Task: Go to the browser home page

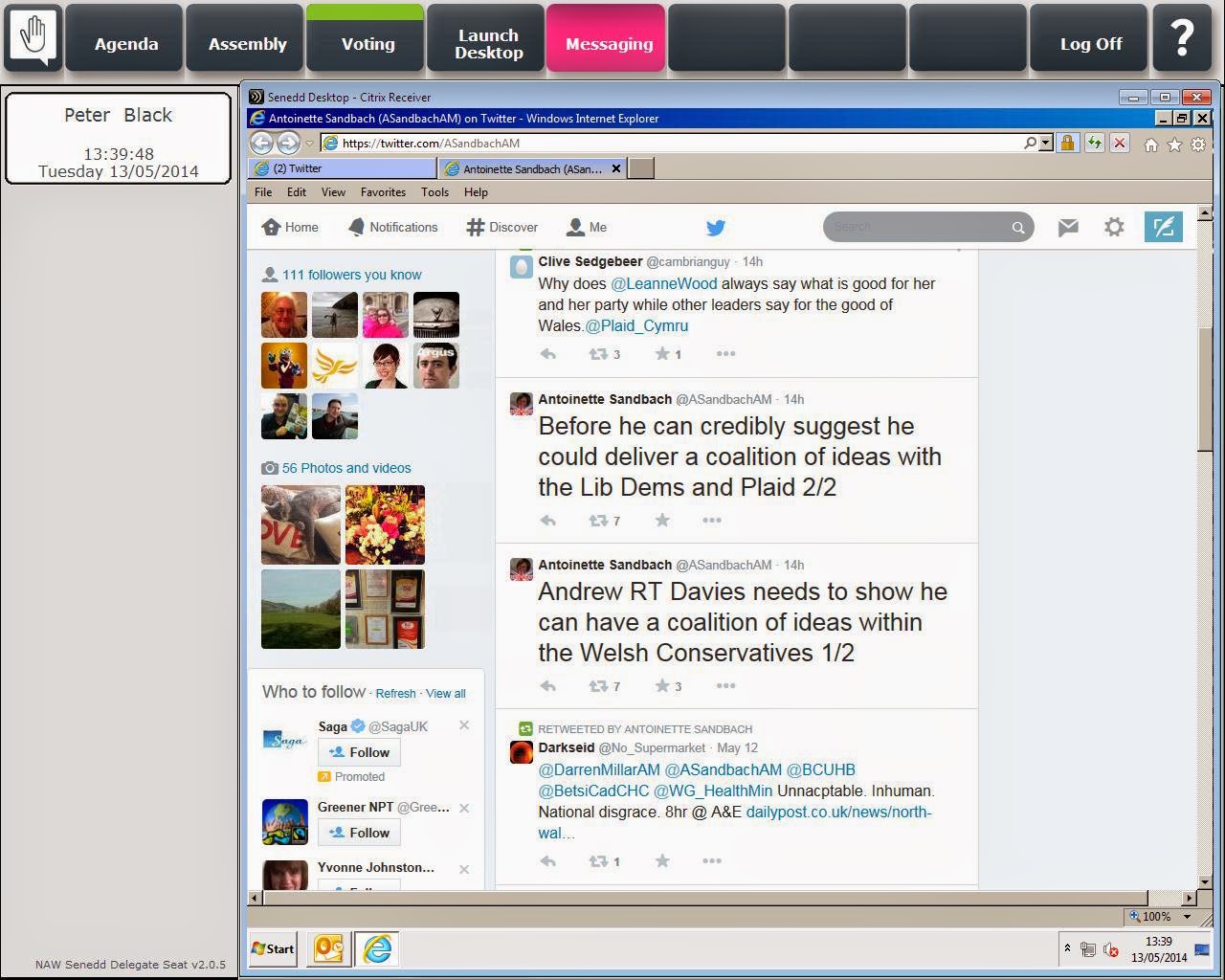Action: tap(1151, 144)
